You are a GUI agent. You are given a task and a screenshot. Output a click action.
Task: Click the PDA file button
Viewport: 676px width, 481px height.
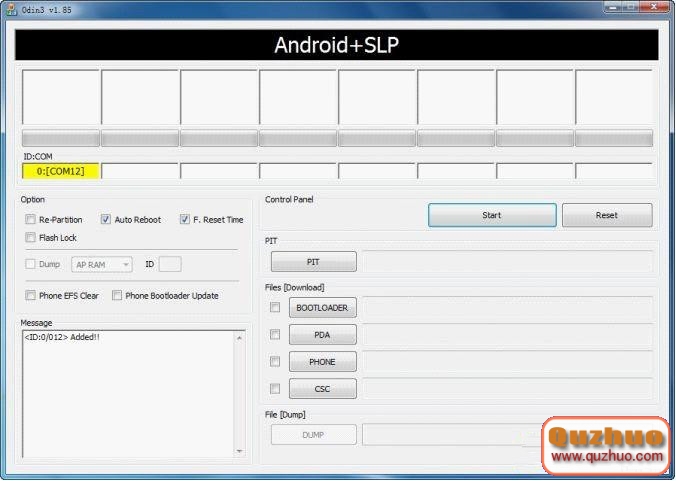322,335
